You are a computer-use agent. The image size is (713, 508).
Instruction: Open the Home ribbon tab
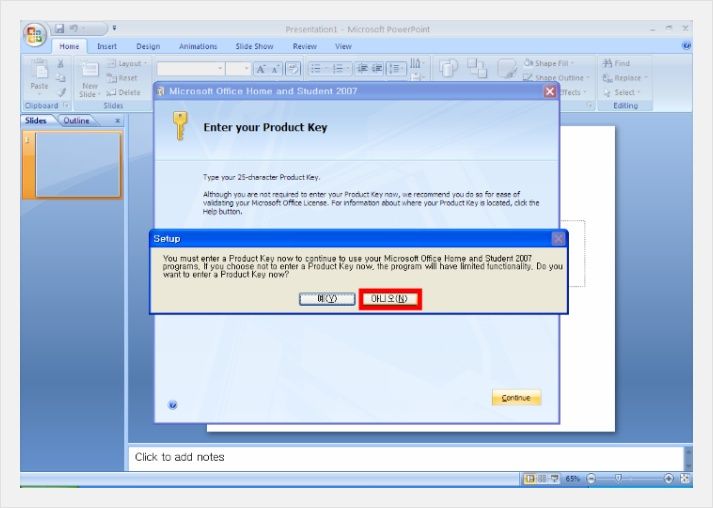(x=69, y=46)
